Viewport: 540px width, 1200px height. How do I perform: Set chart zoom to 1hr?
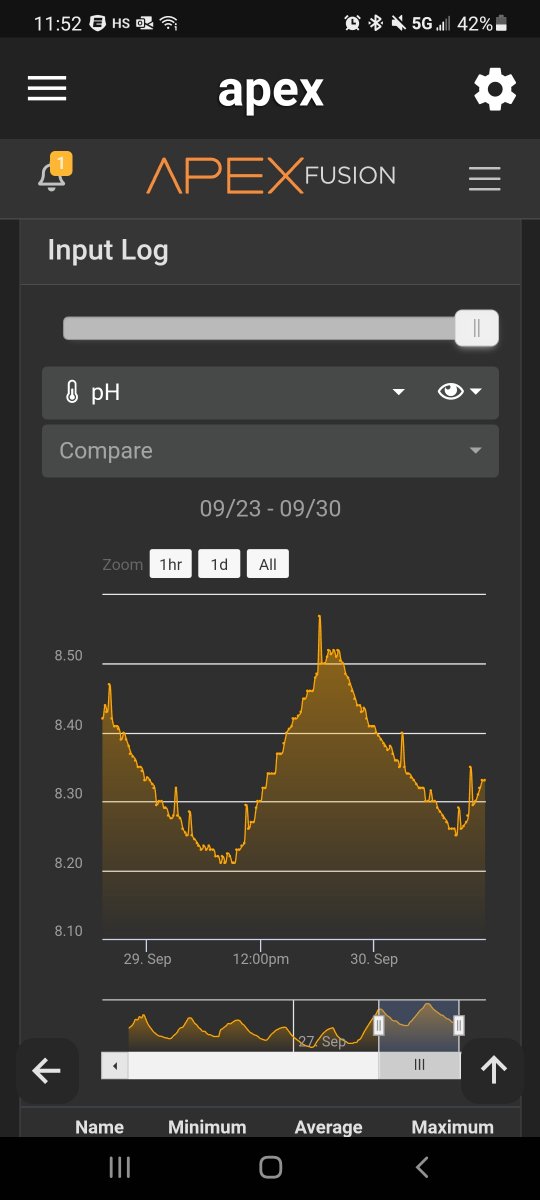(170, 564)
